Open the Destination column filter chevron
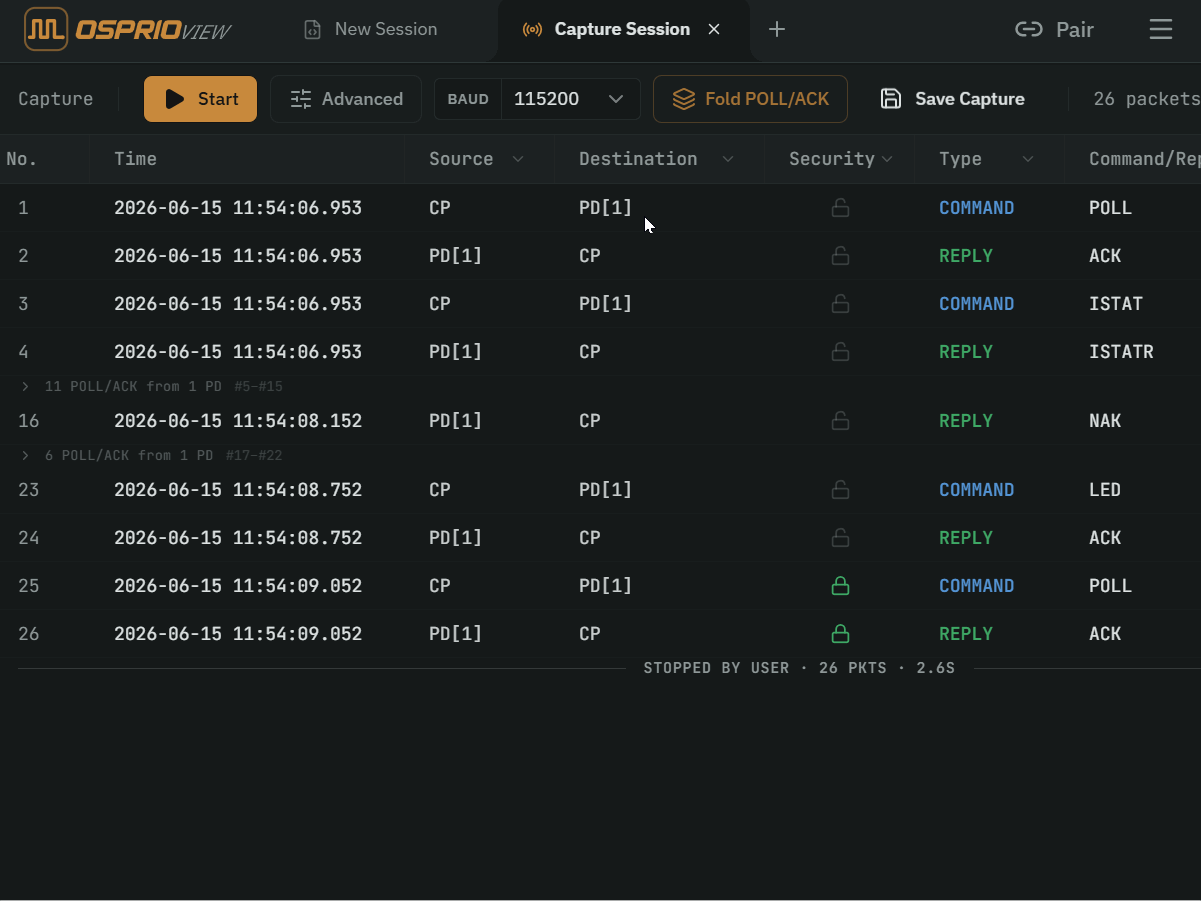1201x901 pixels. click(x=728, y=159)
